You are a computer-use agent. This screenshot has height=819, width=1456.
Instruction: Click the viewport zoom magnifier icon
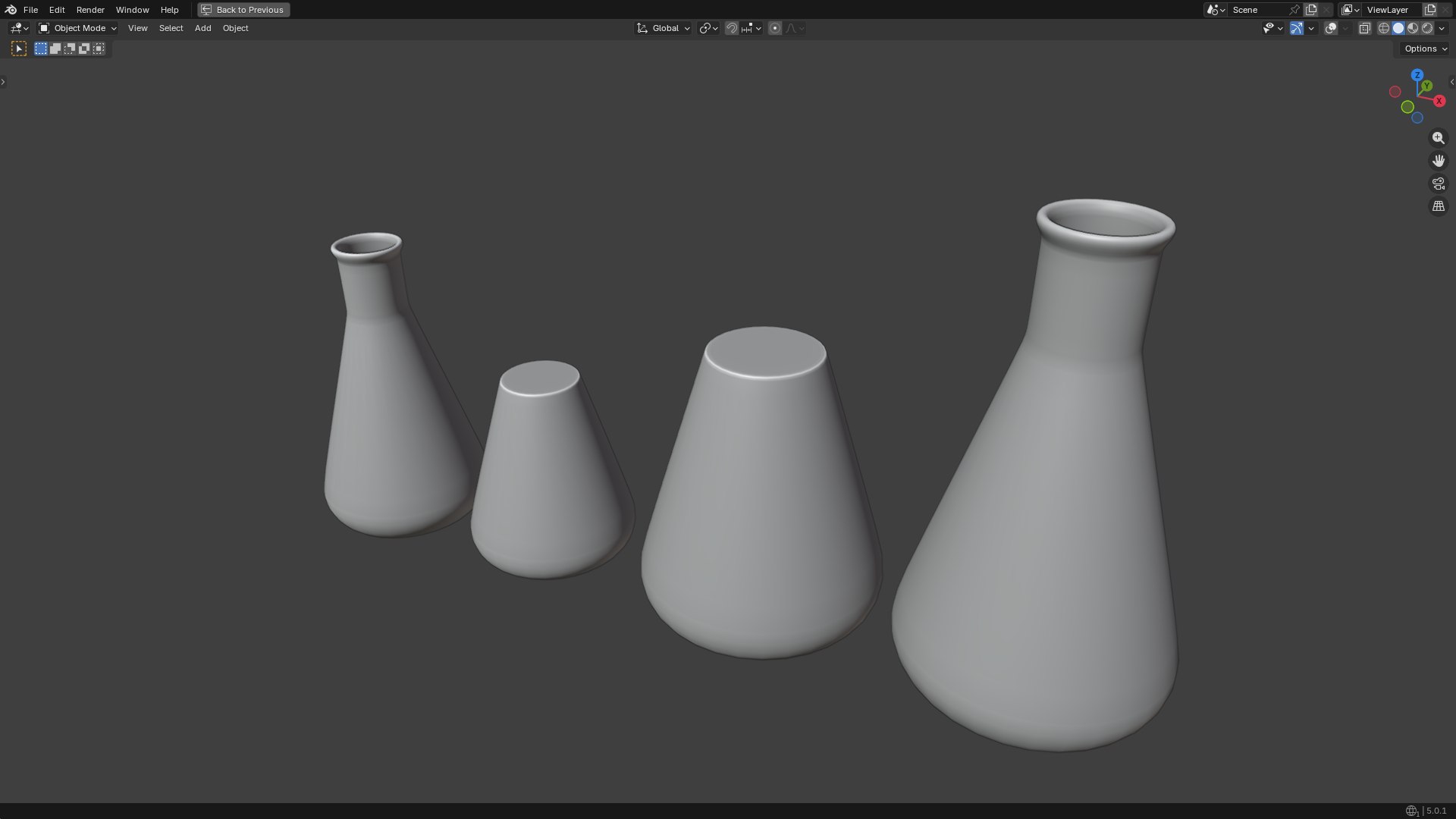pyautogui.click(x=1438, y=138)
